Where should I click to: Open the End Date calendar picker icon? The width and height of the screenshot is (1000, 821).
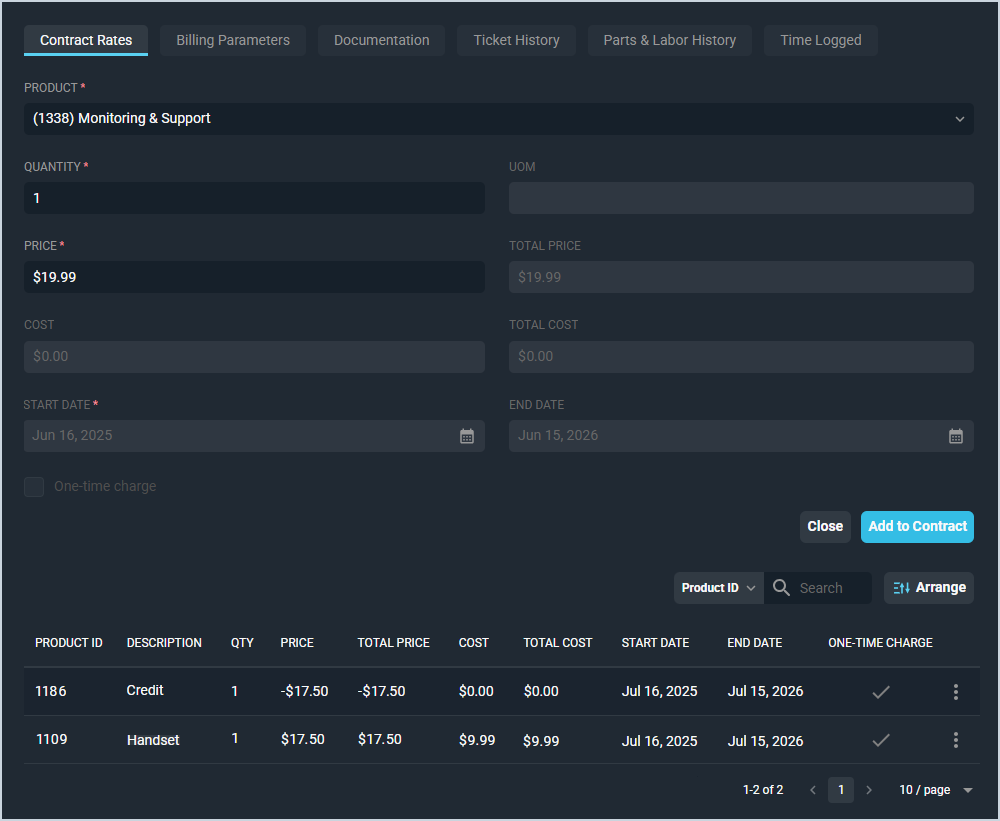pos(955,436)
